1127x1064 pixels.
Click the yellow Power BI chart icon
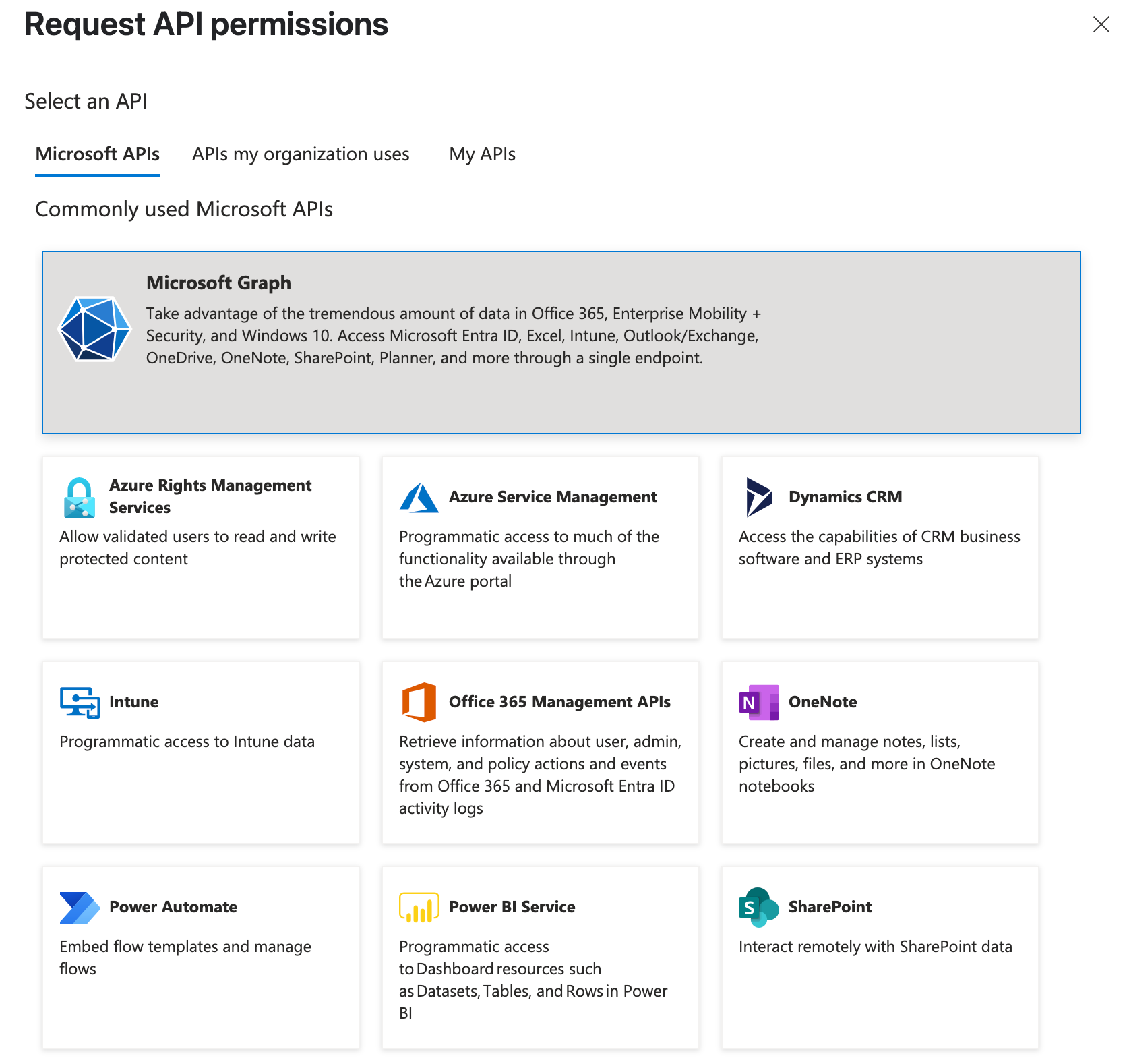pyautogui.click(x=419, y=908)
